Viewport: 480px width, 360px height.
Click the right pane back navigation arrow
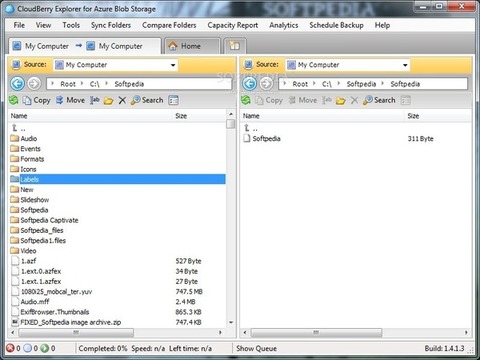coord(249,83)
